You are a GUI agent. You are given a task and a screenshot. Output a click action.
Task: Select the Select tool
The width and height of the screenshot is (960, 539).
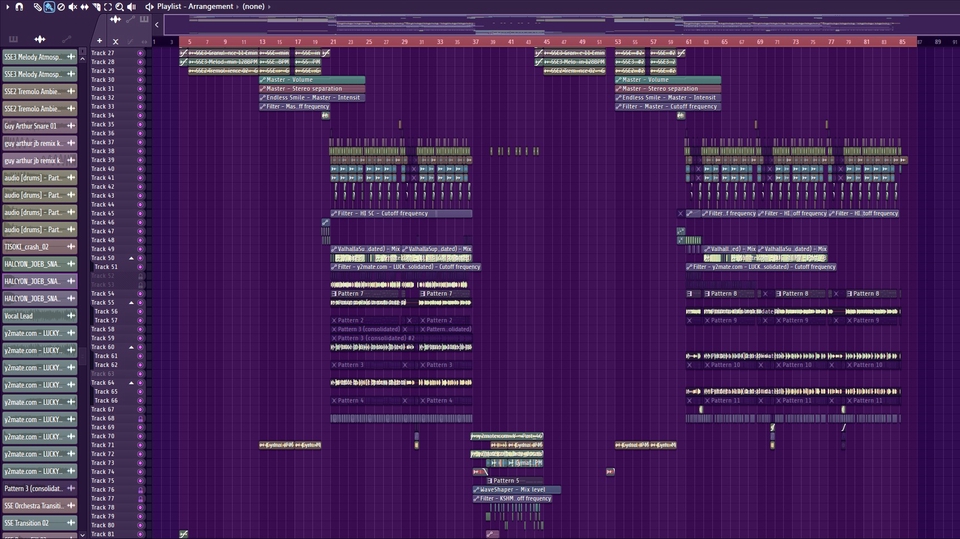(108, 7)
